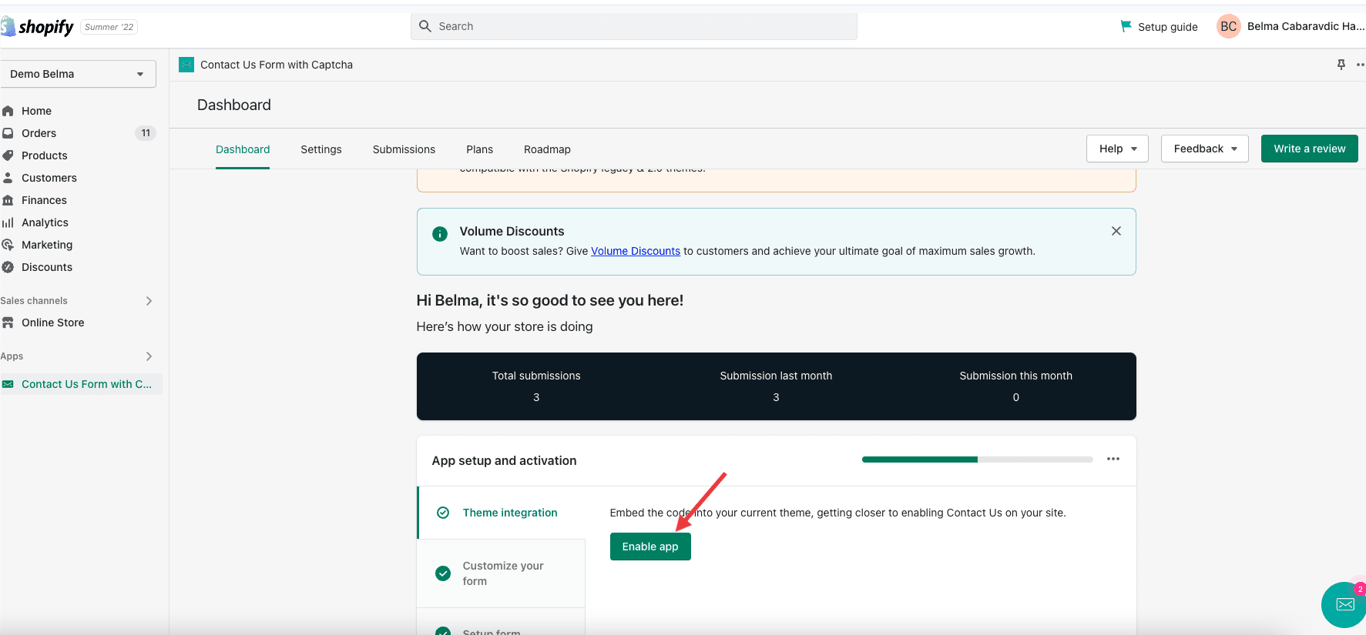
Task: Expand the Feedback dropdown
Action: coord(1204,148)
